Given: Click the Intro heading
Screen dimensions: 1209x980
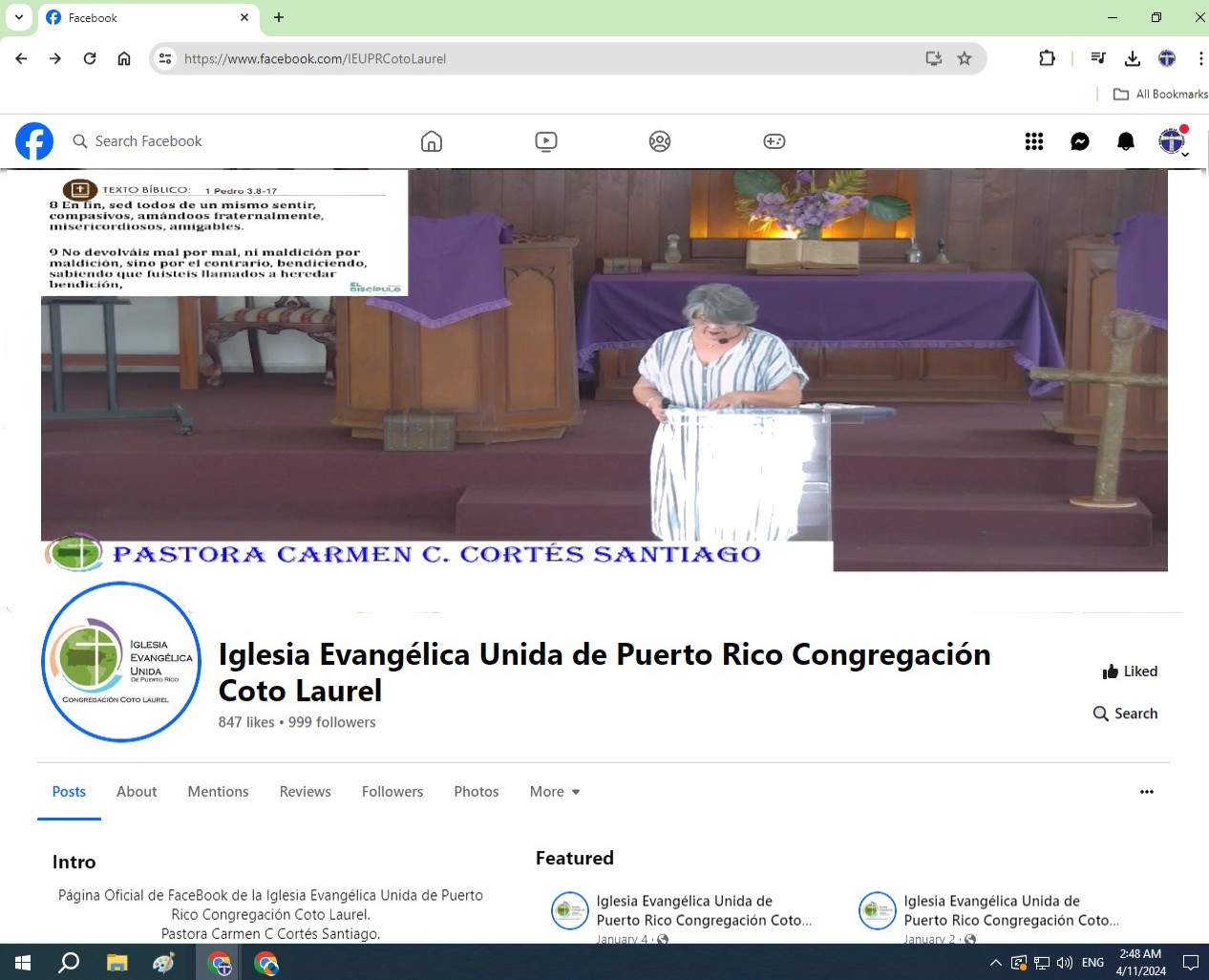Looking at the screenshot, I should click(x=74, y=862).
